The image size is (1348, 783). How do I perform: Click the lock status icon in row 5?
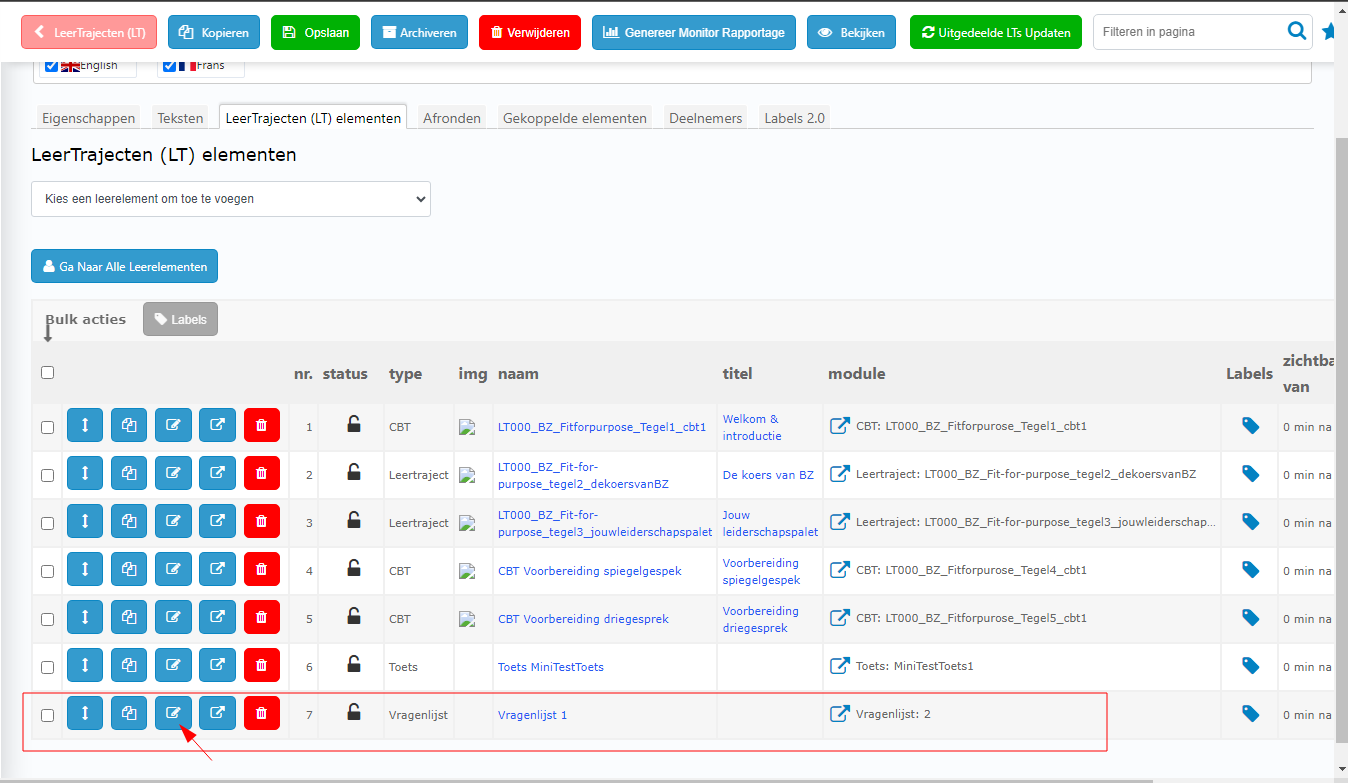pos(354,616)
